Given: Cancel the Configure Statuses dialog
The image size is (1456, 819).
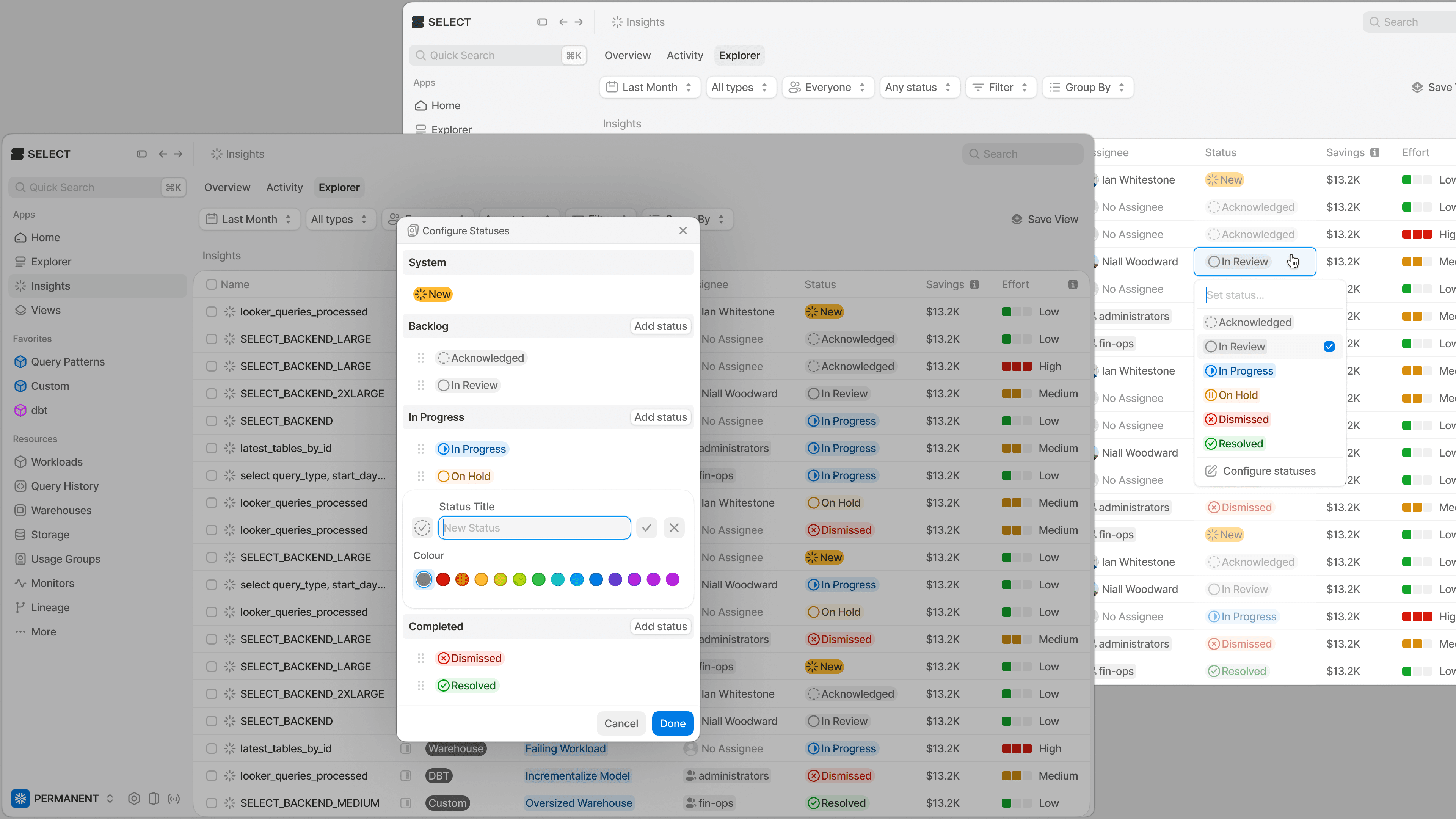Looking at the screenshot, I should click(621, 723).
